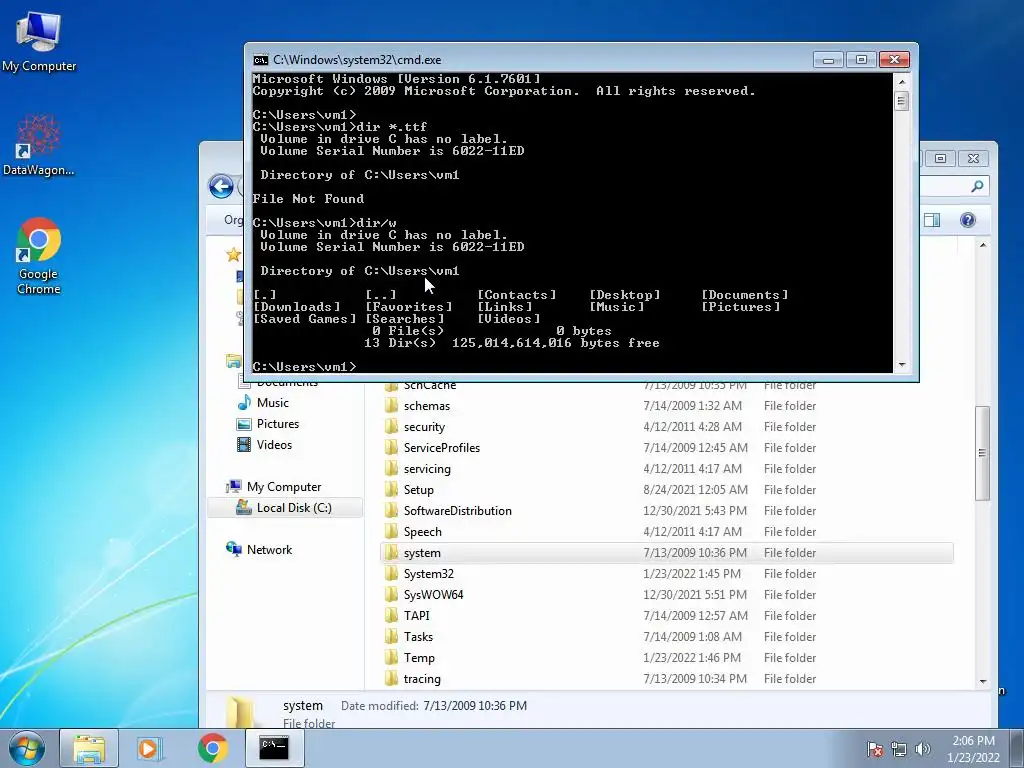Click the System32 folder's yellow folder icon

[x=391, y=574]
